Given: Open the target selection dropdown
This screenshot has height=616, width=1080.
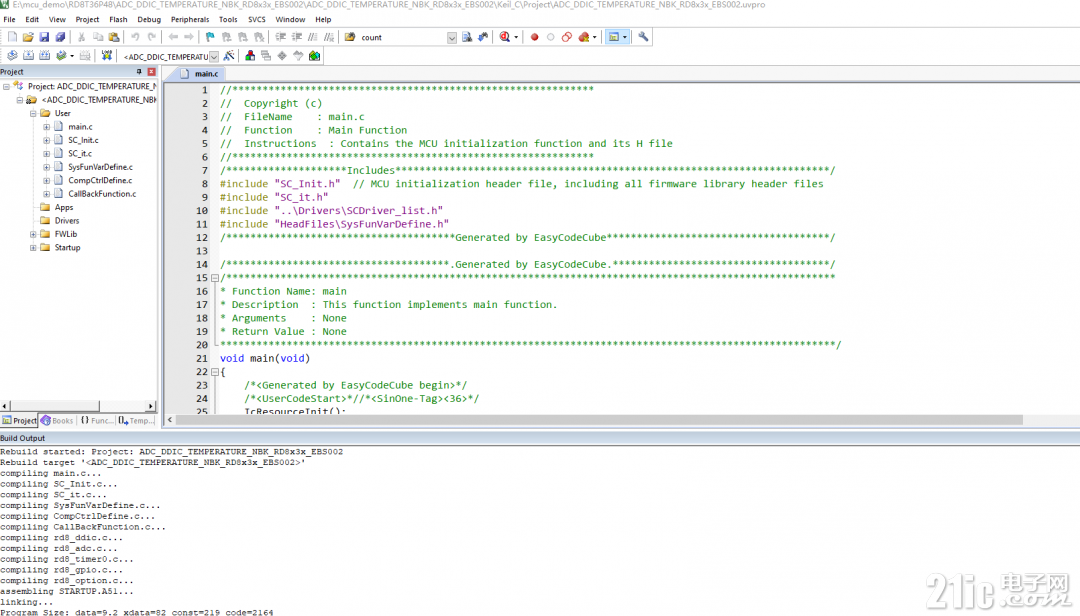Looking at the screenshot, I should 214,57.
